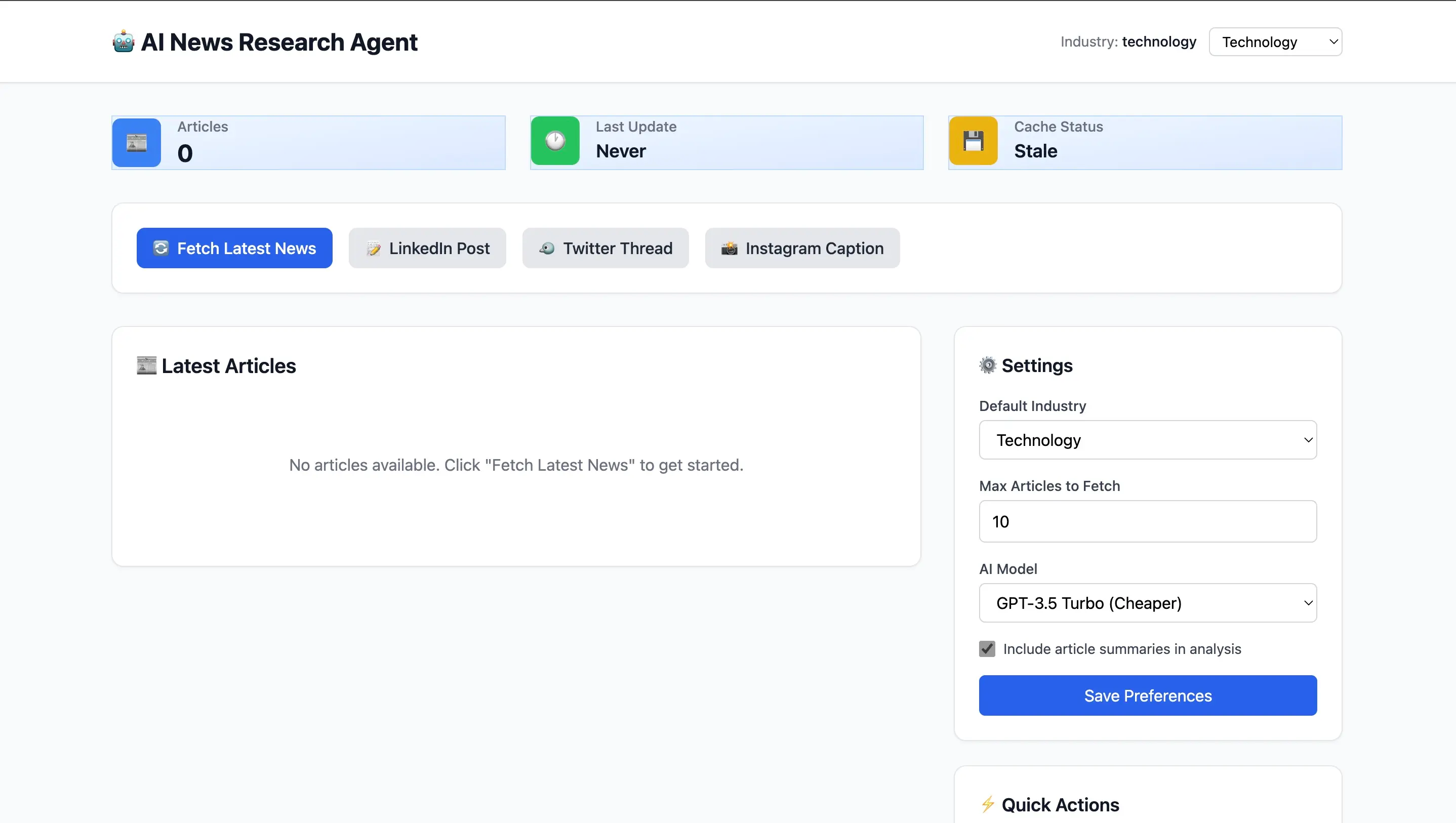Click the Settings gear icon

click(x=987, y=366)
